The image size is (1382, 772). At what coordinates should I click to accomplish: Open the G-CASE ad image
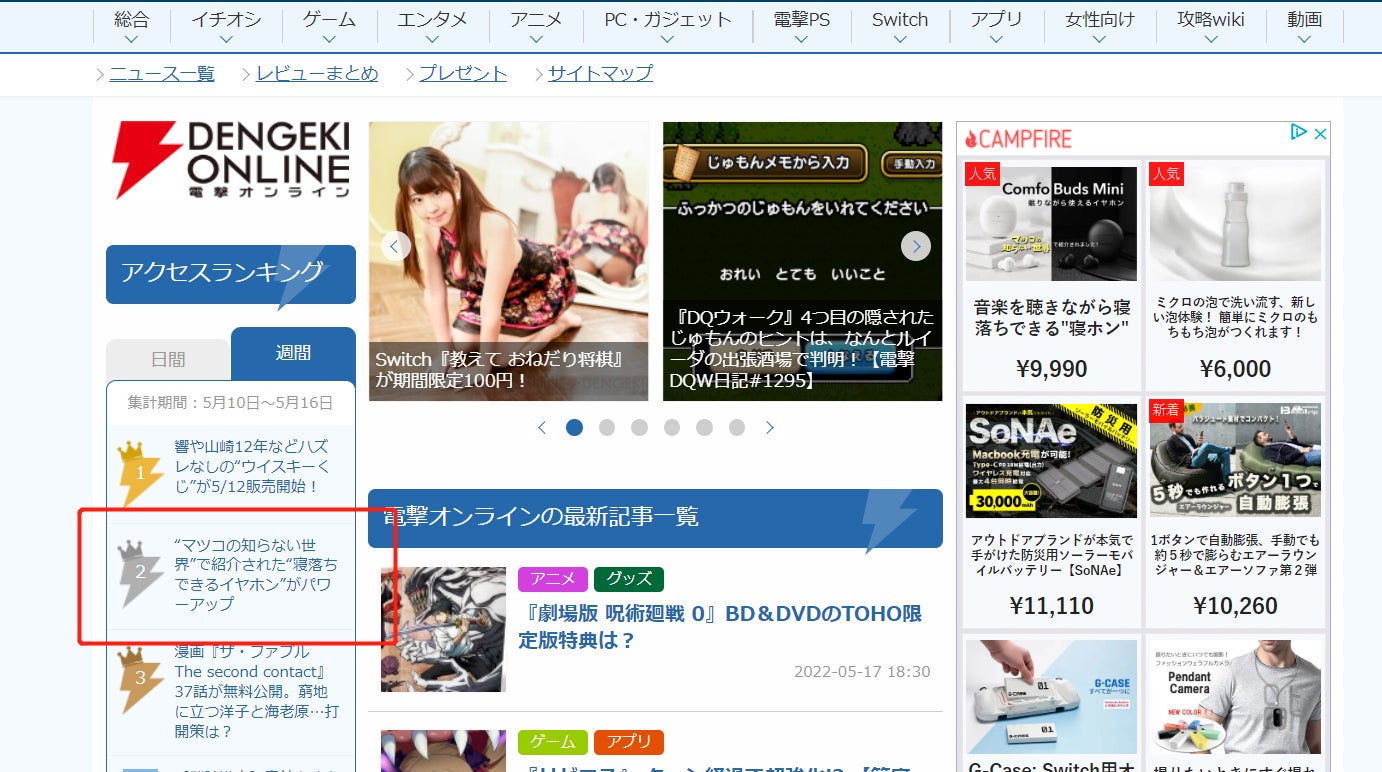[1051, 697]
